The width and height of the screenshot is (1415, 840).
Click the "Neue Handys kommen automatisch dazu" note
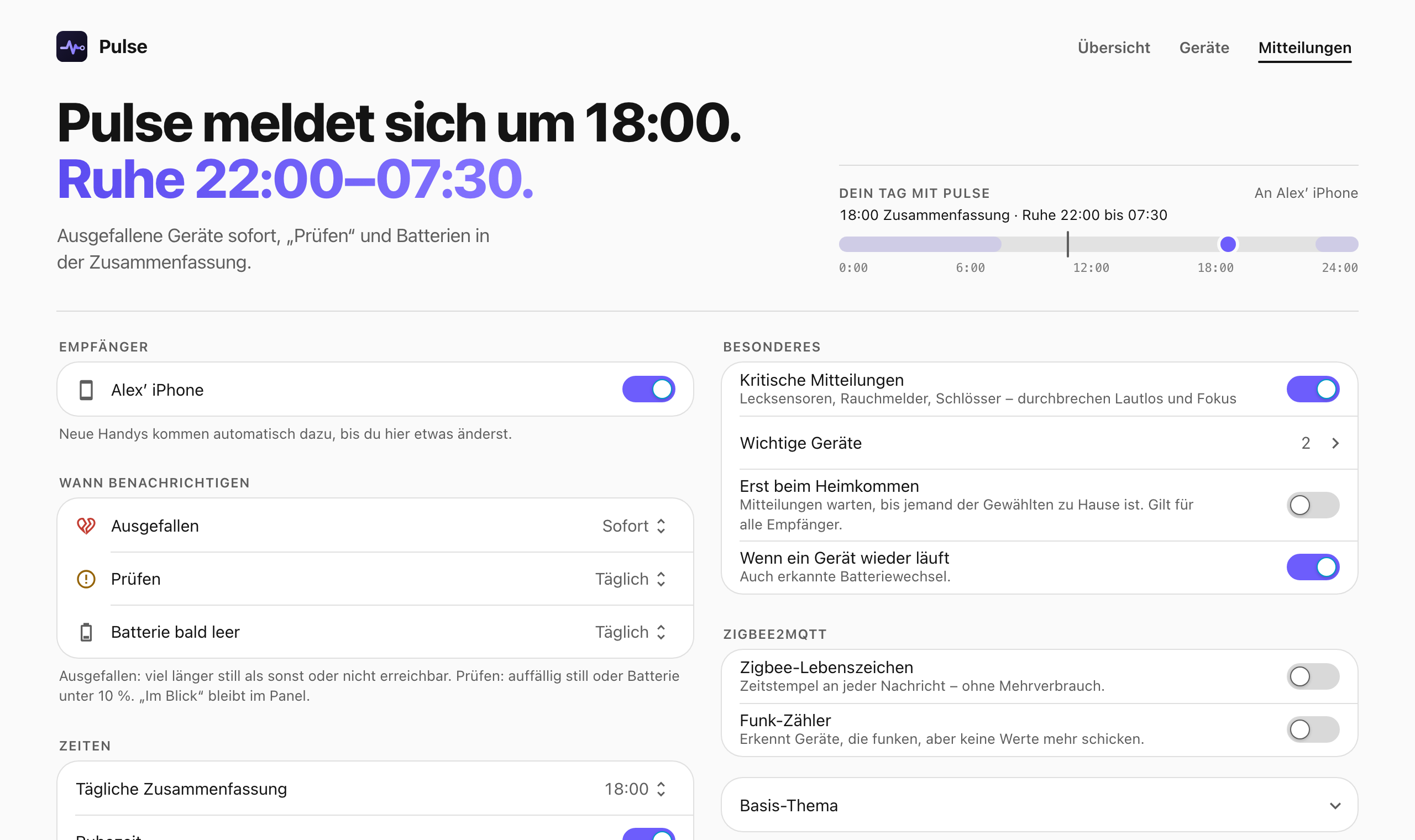[285, 434]
